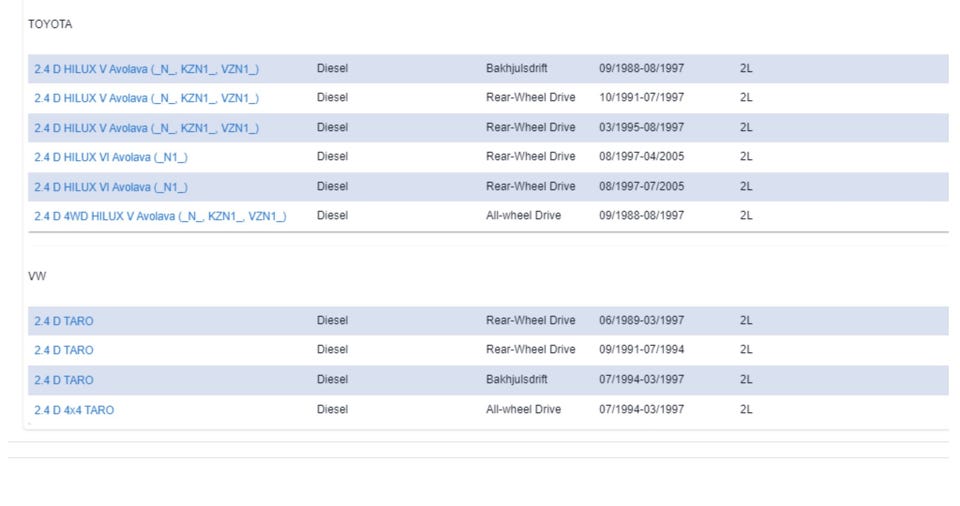960x506 pixels.
Task: Open the 2.4 D TARO link with Bakhjulsdrift
Action: [64, 380]
